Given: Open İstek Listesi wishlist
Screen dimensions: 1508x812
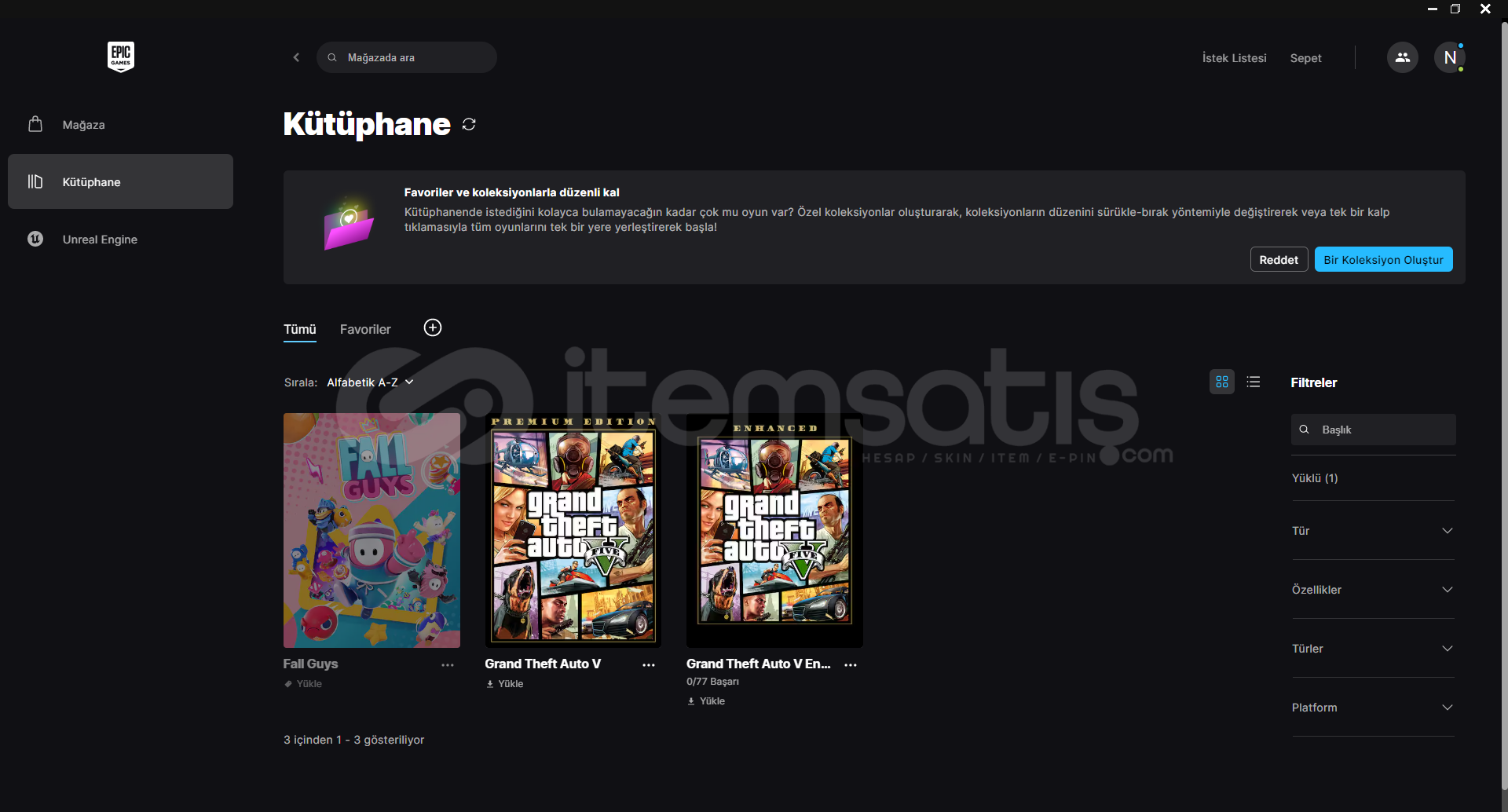Looking at the screenshot, I should 1234,58.
